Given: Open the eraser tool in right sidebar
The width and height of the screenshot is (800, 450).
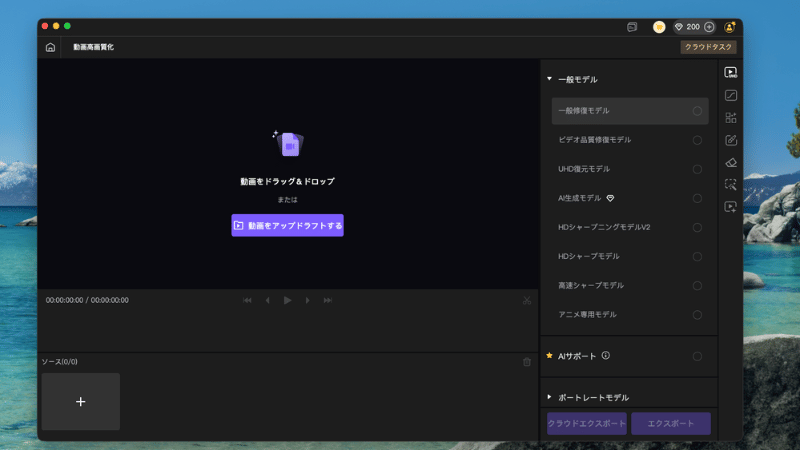Looking at the screenshot, I should tap(731, 162).
